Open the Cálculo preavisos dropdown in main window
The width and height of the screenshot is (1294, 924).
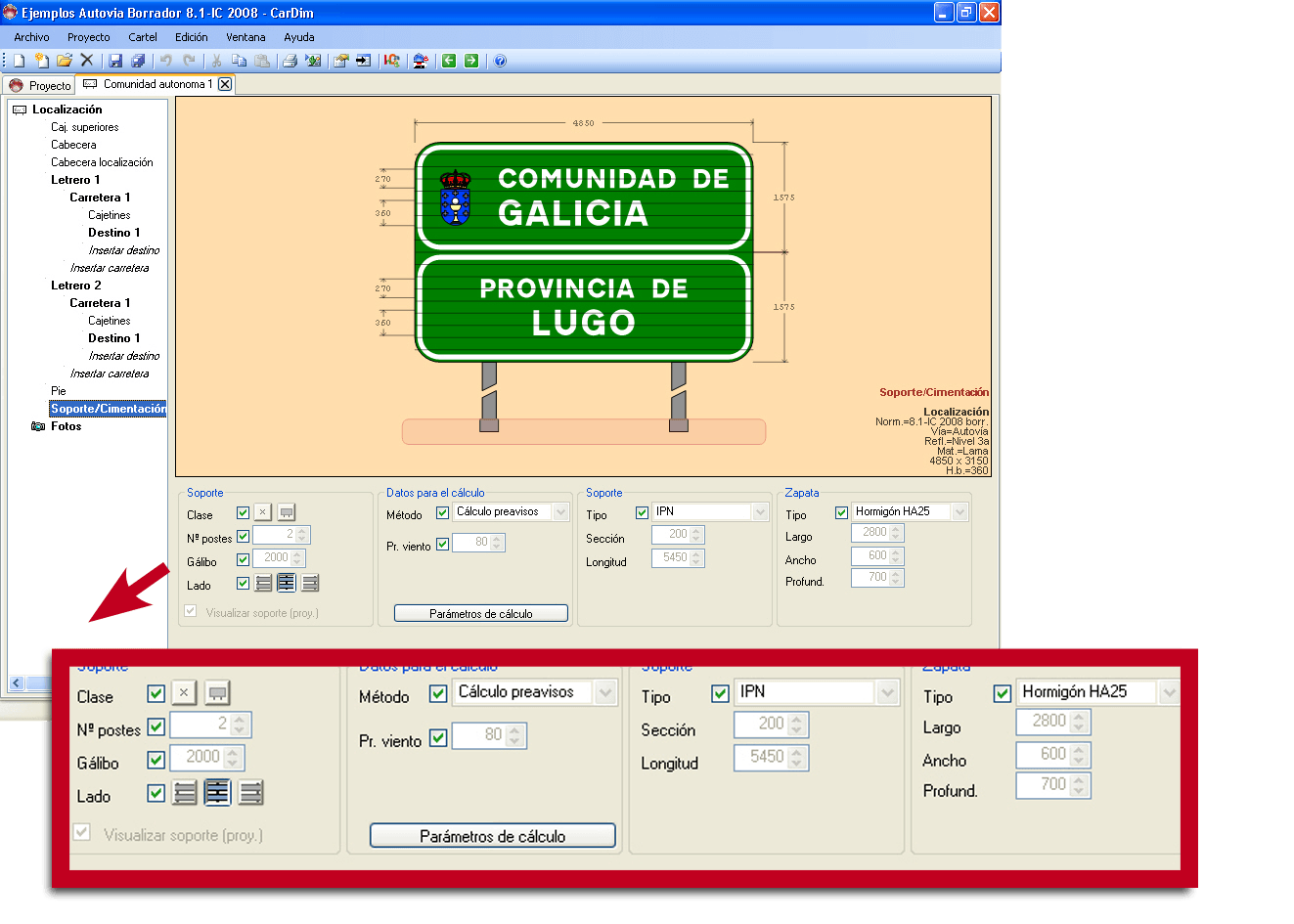(560, 512)
